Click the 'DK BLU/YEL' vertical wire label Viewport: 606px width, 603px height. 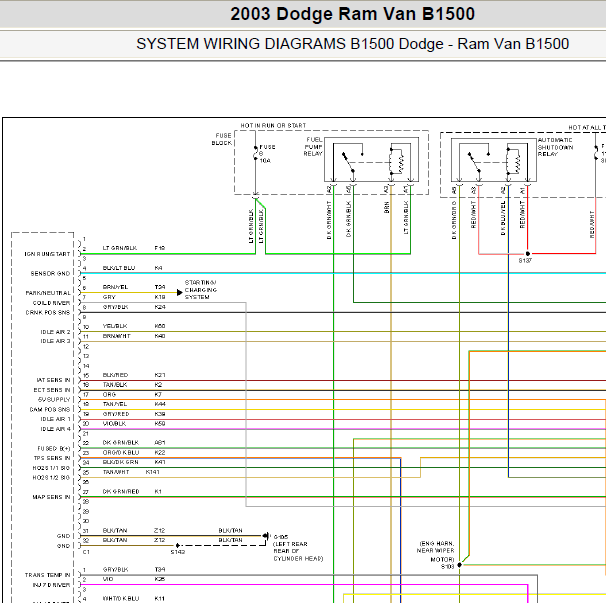click(x=503, y=218)
